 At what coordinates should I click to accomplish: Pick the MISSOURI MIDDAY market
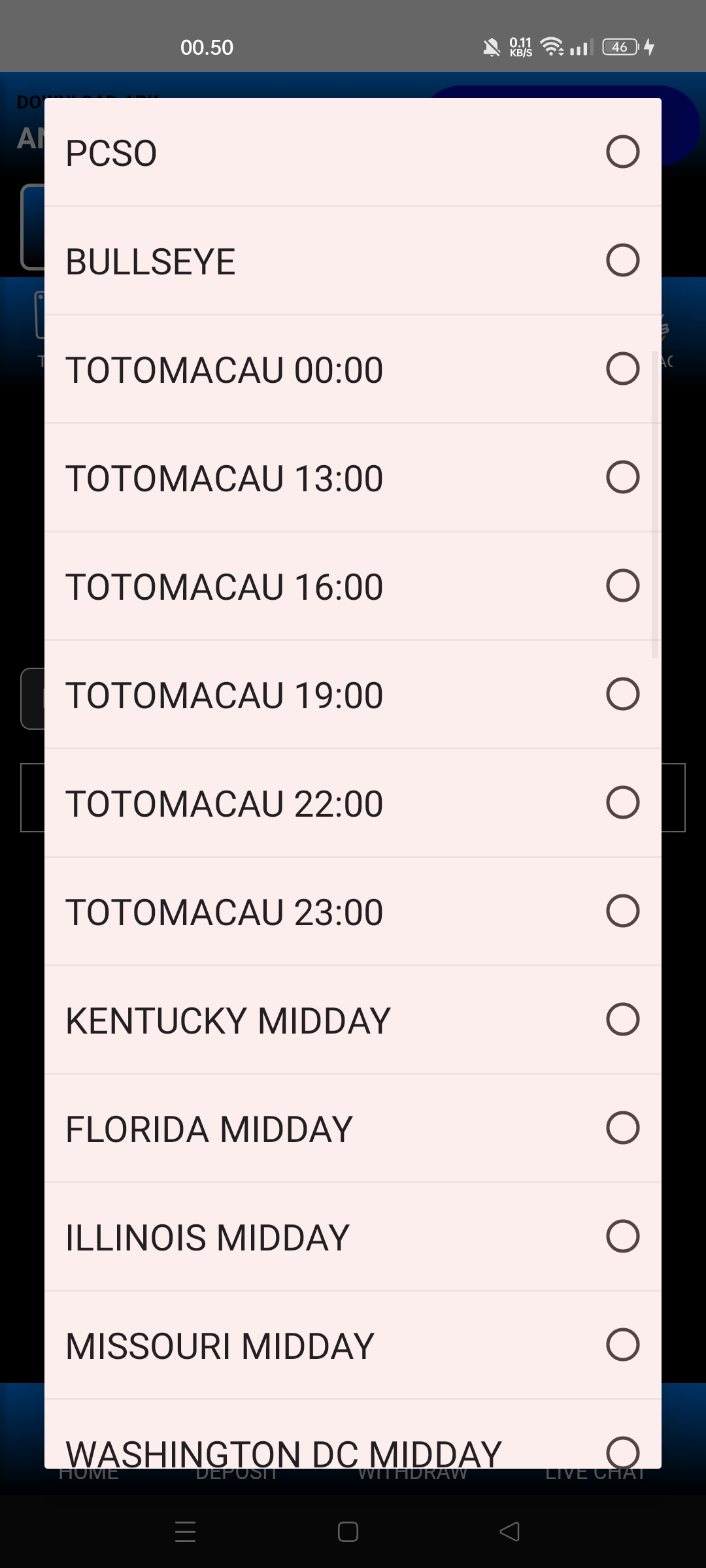coord(622,1345)
